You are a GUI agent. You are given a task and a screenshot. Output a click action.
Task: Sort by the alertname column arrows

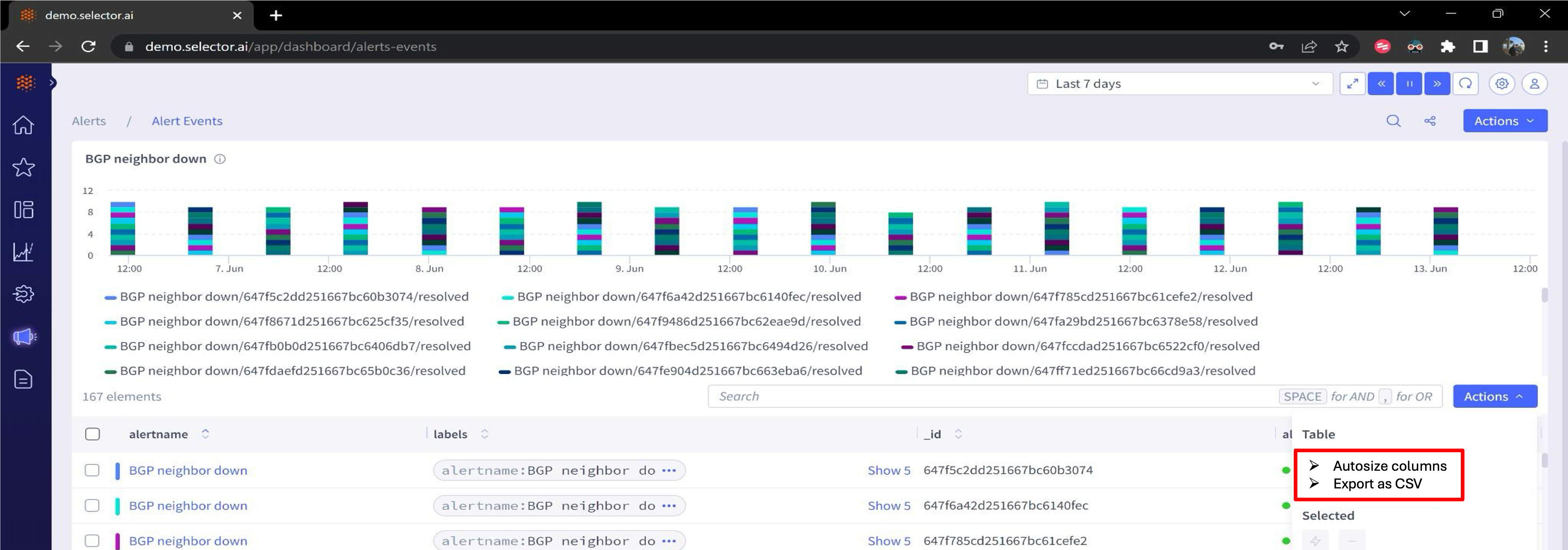point(205,434)
